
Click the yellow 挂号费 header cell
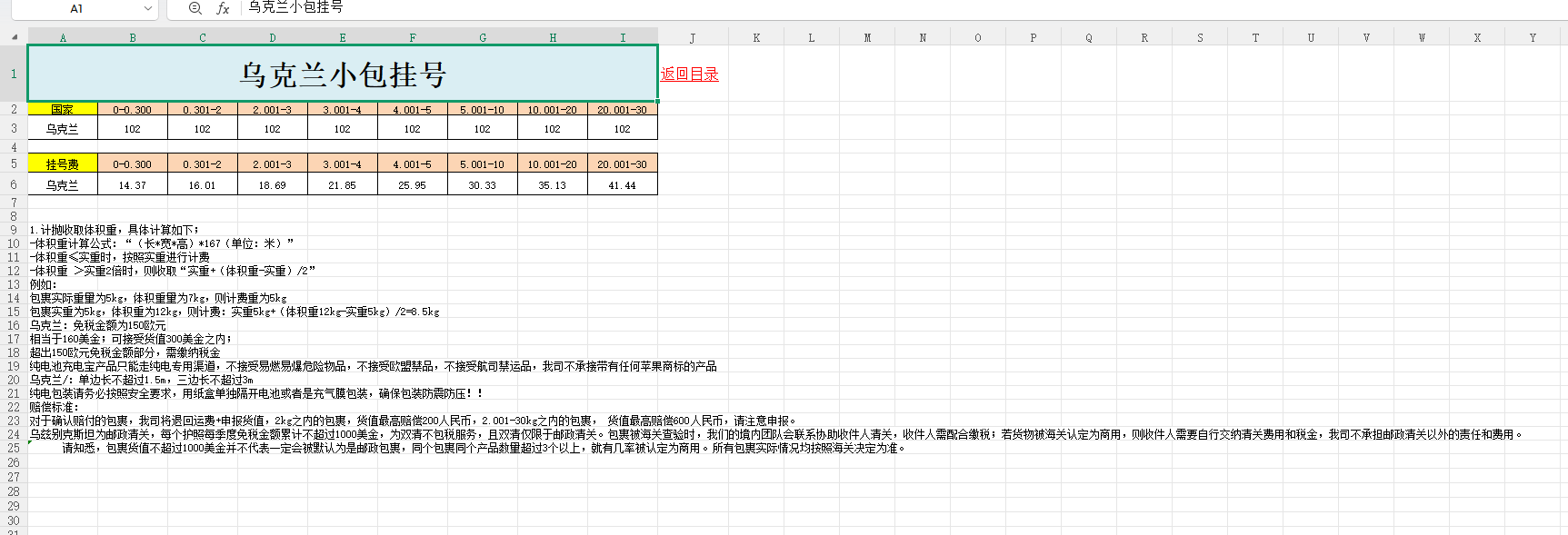tap(63, 164)
